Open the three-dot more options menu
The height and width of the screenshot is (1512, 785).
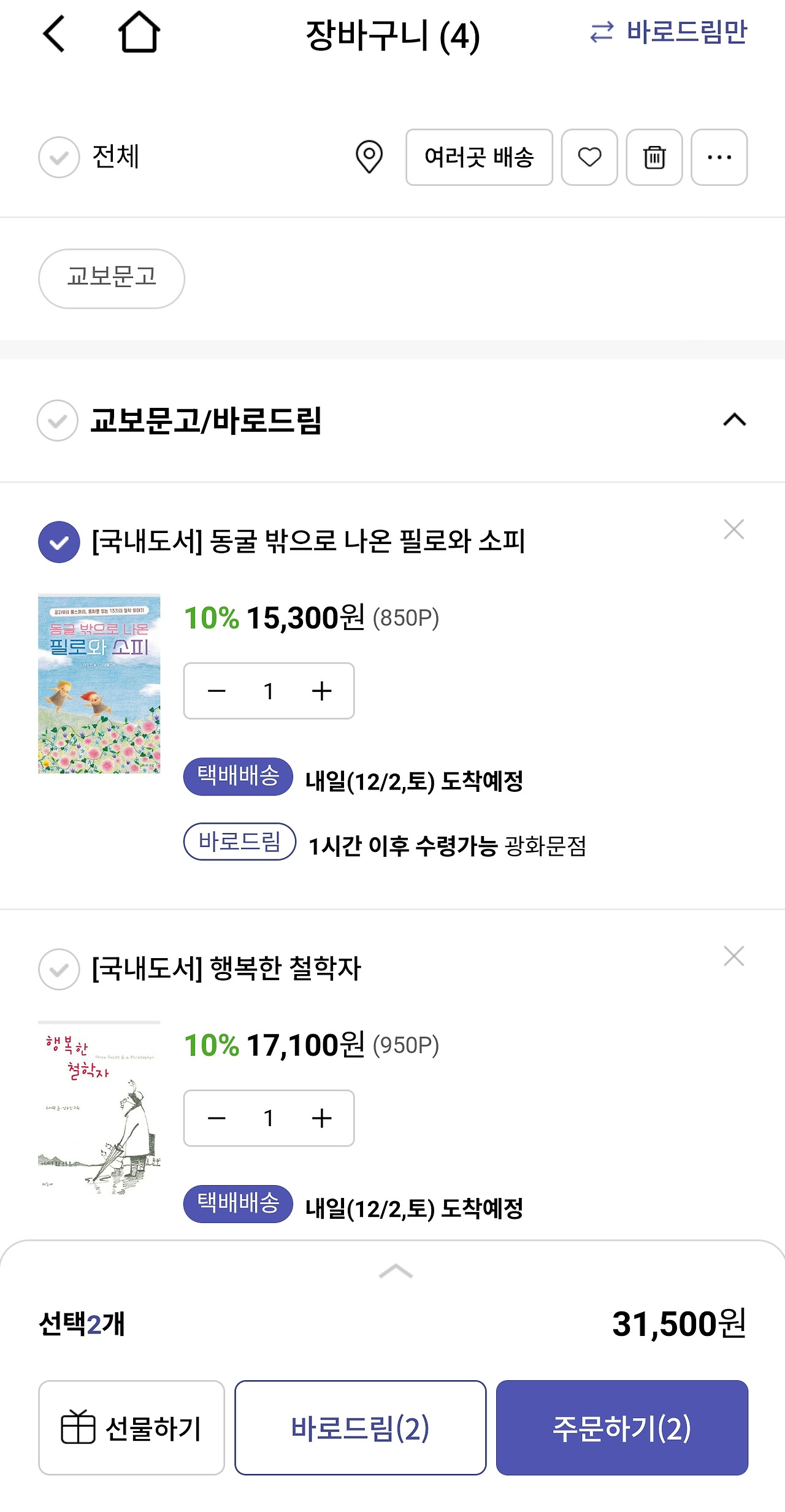(x=719, y=157)
